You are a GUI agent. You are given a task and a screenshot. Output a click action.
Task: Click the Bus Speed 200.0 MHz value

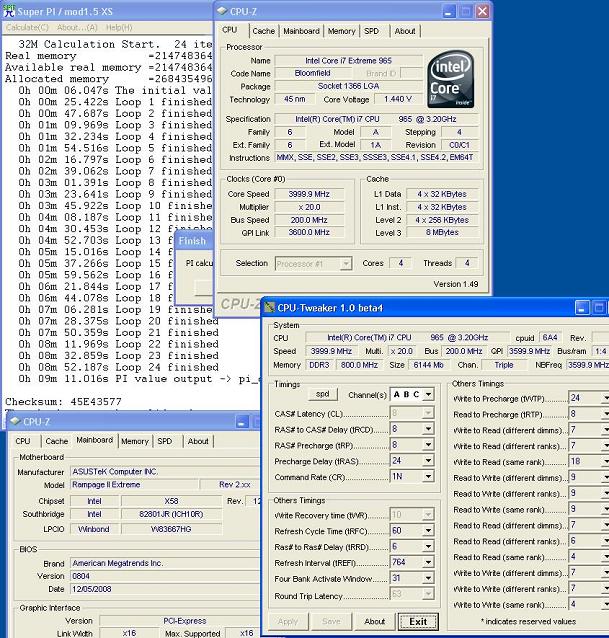309,220
